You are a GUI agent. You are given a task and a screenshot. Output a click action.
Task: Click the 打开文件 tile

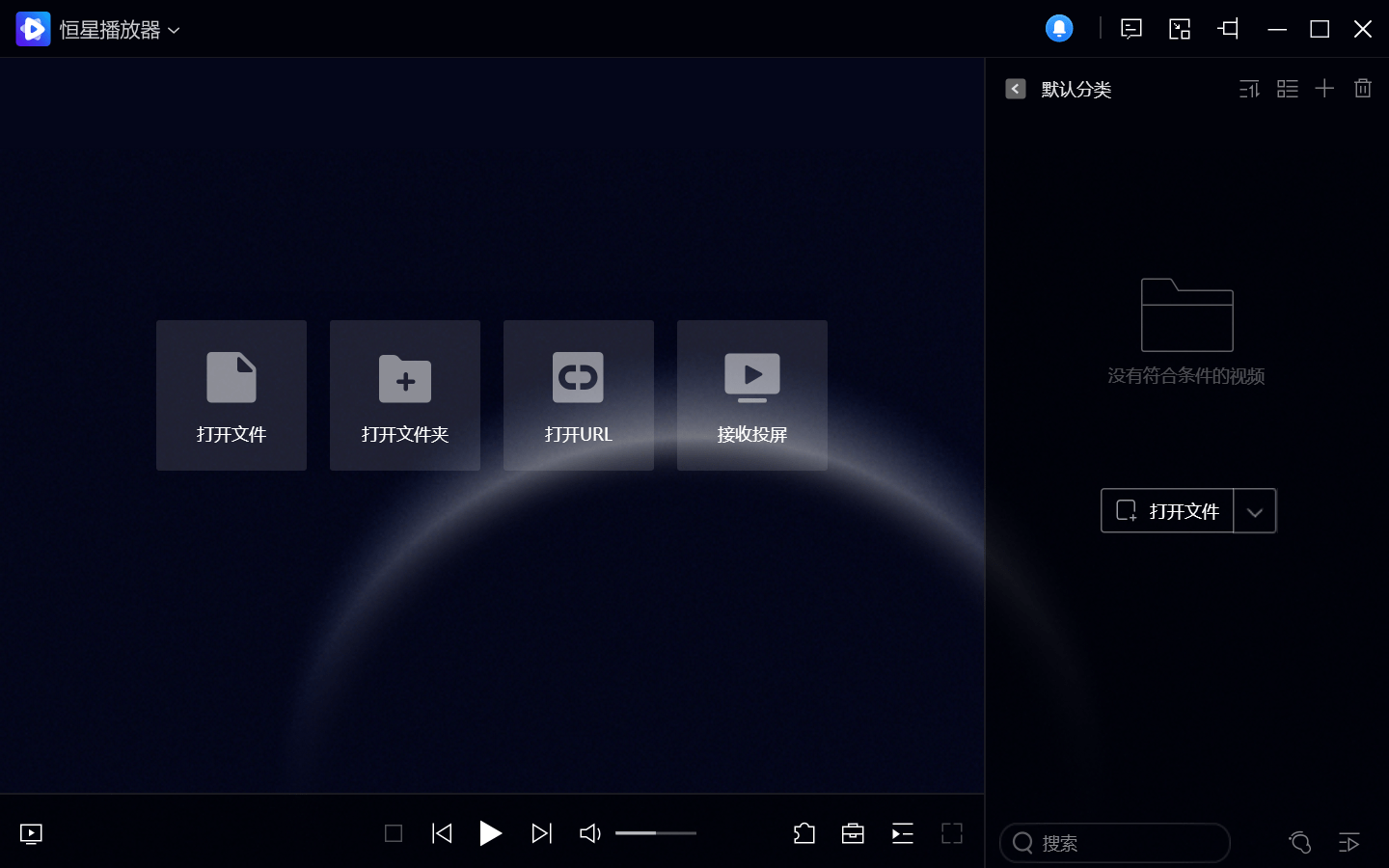pyautogui.click(x=231, y=395)
